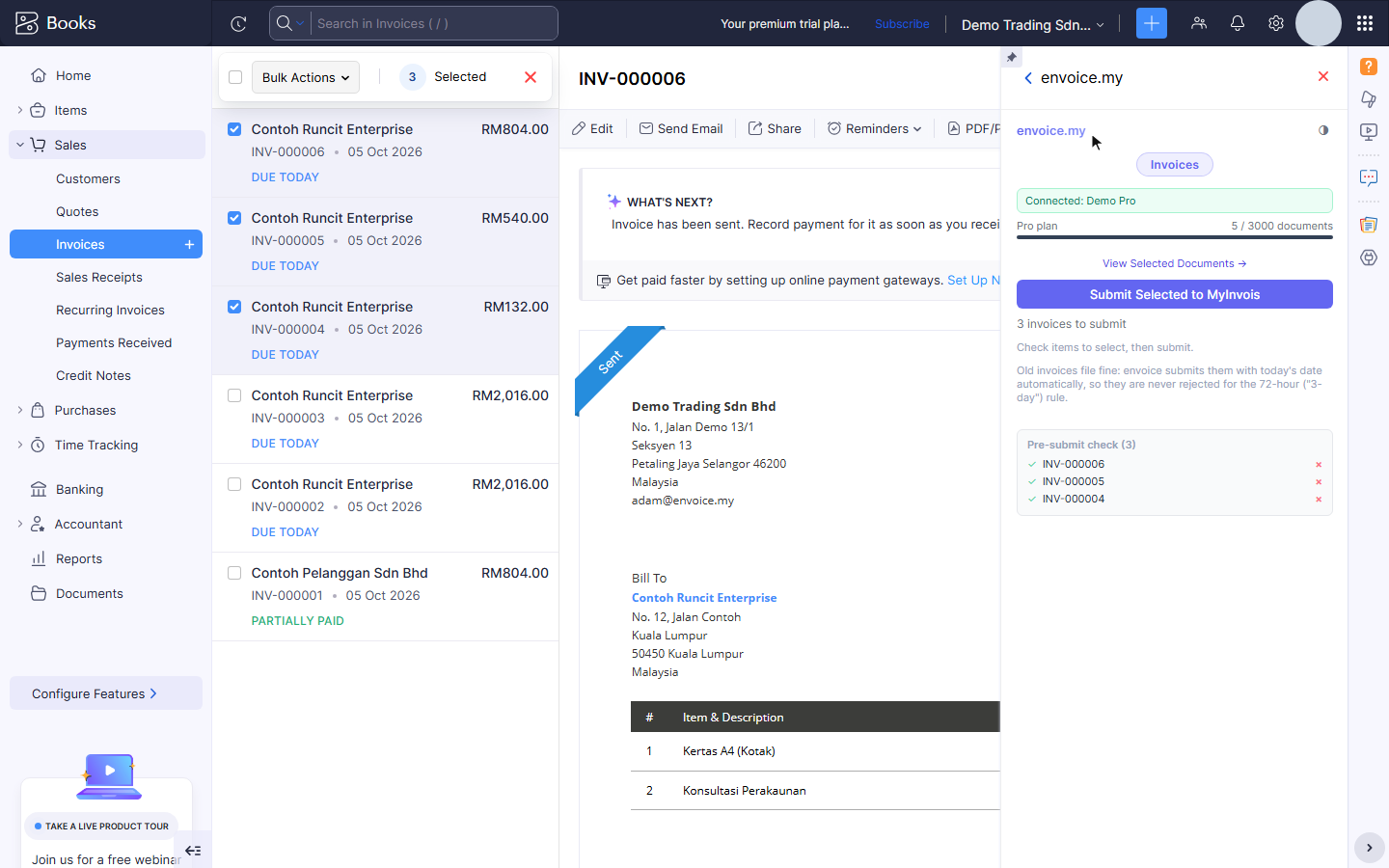Open the apps grid launcher
Screen dimensions: 1389x868
click(1365, 23)
